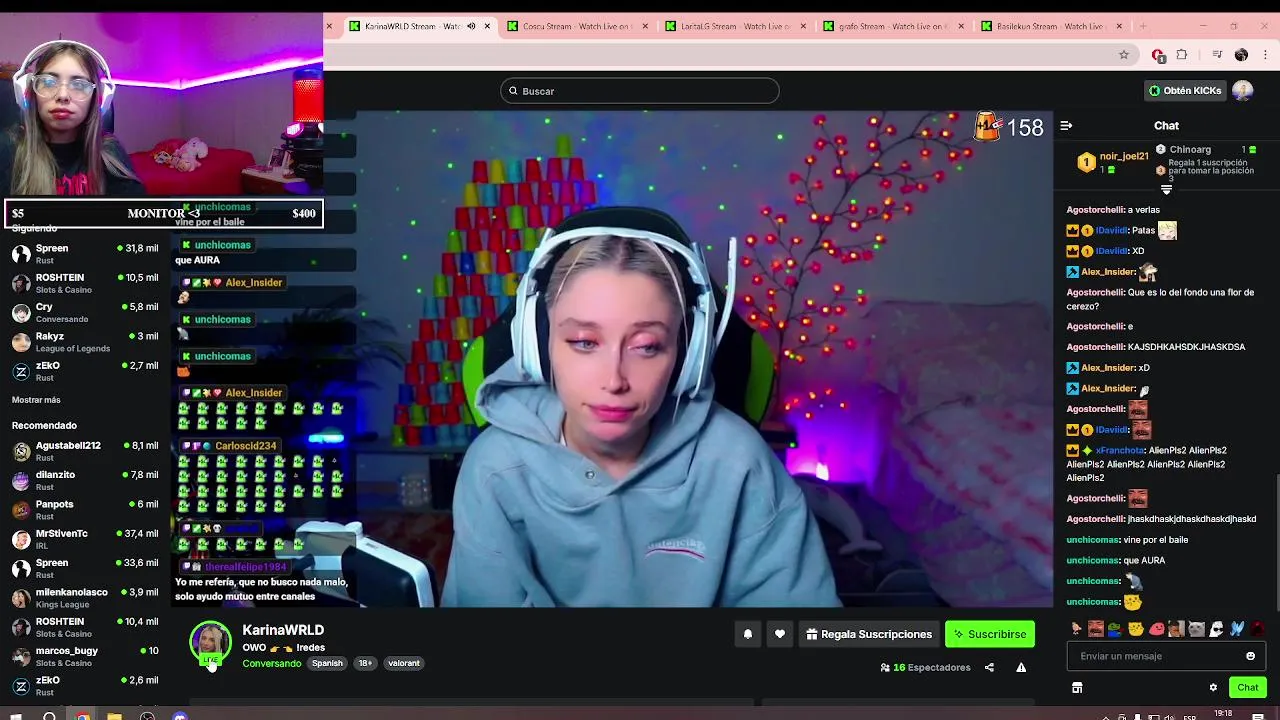
Task: Click the notification bell icon under the stream
Action: [747, 634]
